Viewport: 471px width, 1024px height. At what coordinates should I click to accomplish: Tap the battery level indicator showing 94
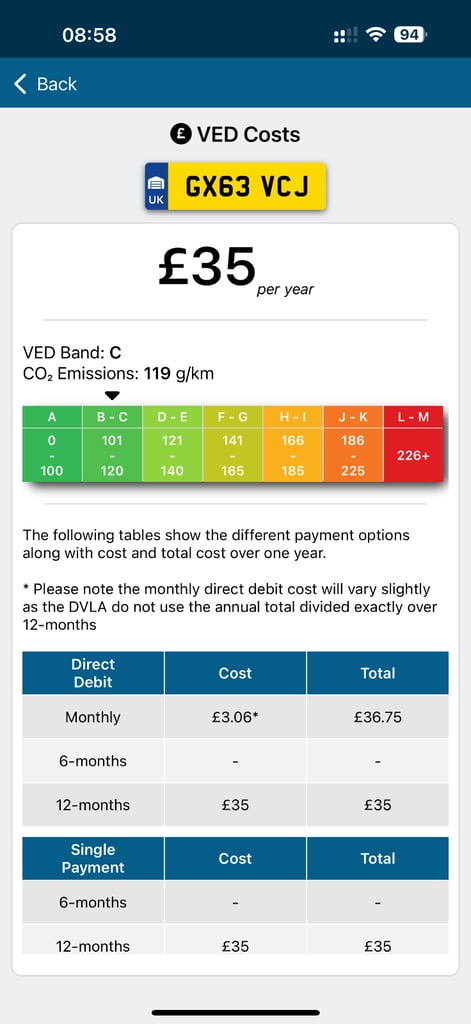(x=410, y=35)
